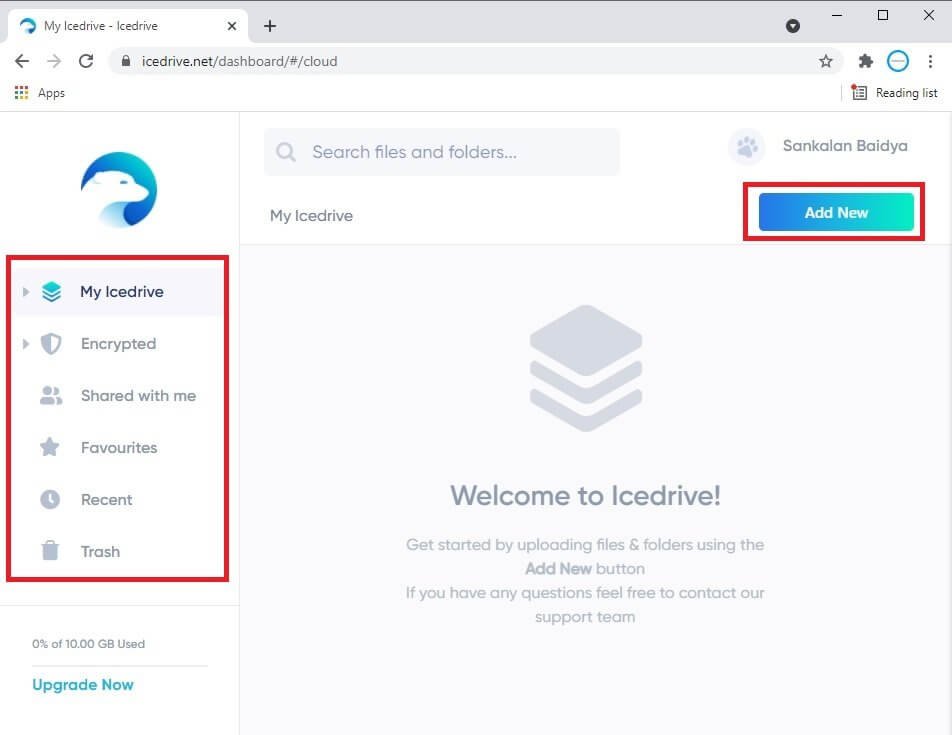Open a new browser tab
952x735 pixels.
click(270, 26)
